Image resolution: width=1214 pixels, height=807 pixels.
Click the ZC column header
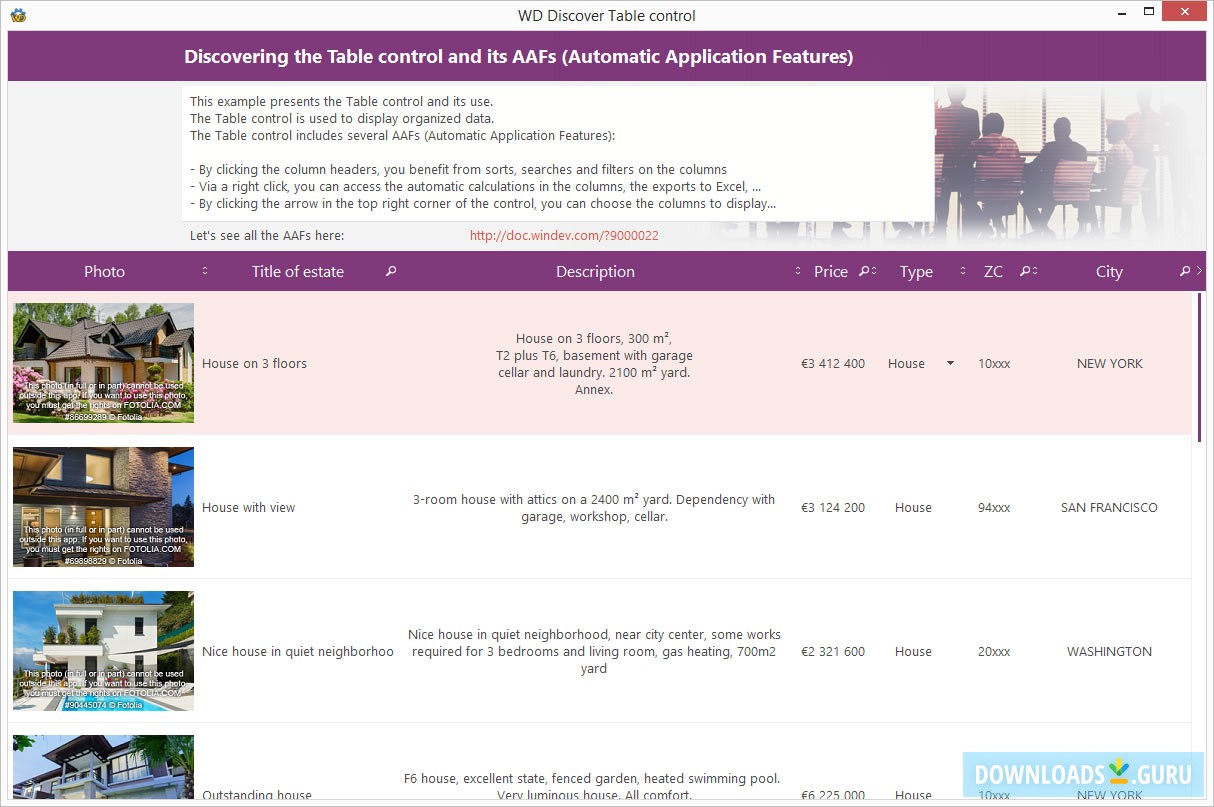pyautogui.click(x=993, y=271)
